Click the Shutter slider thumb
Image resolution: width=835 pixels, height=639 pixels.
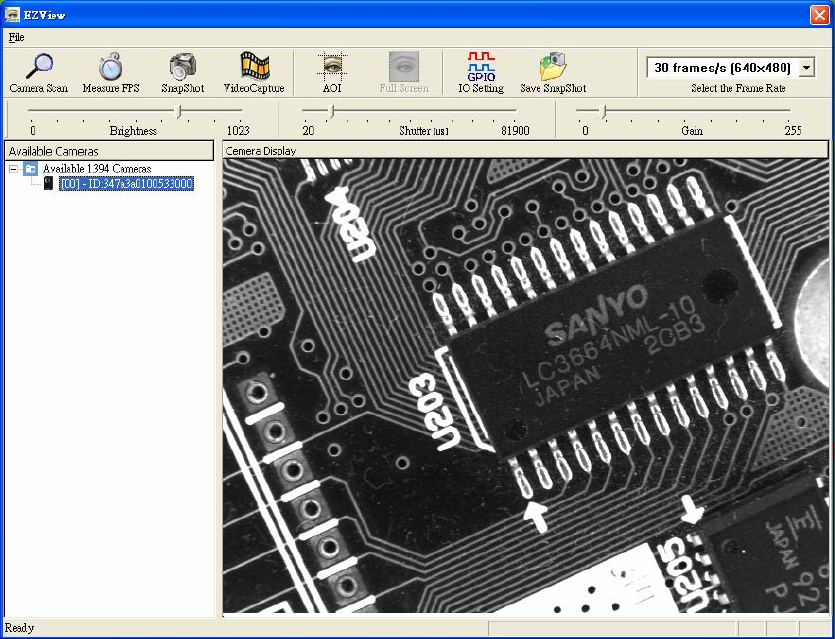tap(331, 112)
